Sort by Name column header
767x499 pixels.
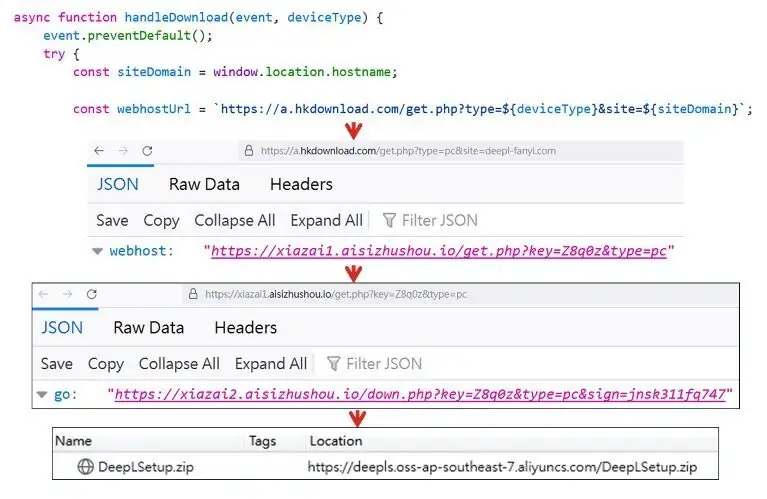pyautogui.click(x=73, y=441)
